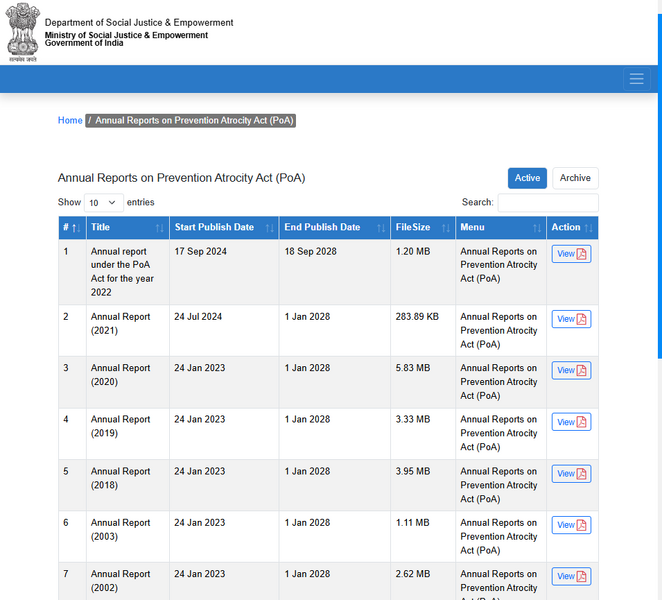
Task: View PDF of Annual Report (2021)
Action: coord(571,319)
